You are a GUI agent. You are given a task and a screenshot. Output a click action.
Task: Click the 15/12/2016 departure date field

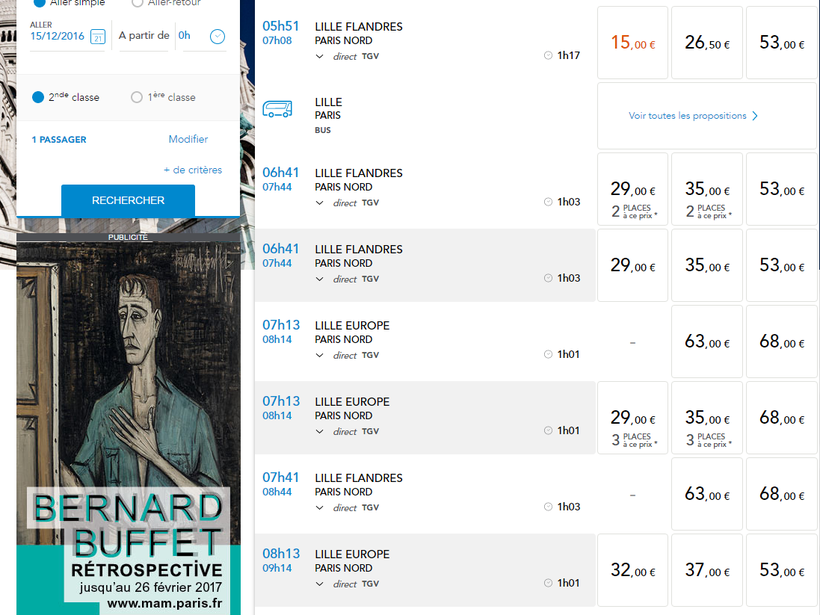58,35
